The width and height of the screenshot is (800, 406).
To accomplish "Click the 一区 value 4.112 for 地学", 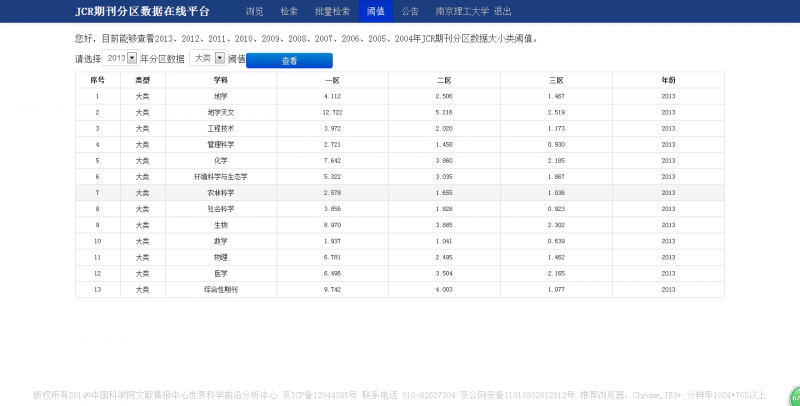I will coord(332,96).
